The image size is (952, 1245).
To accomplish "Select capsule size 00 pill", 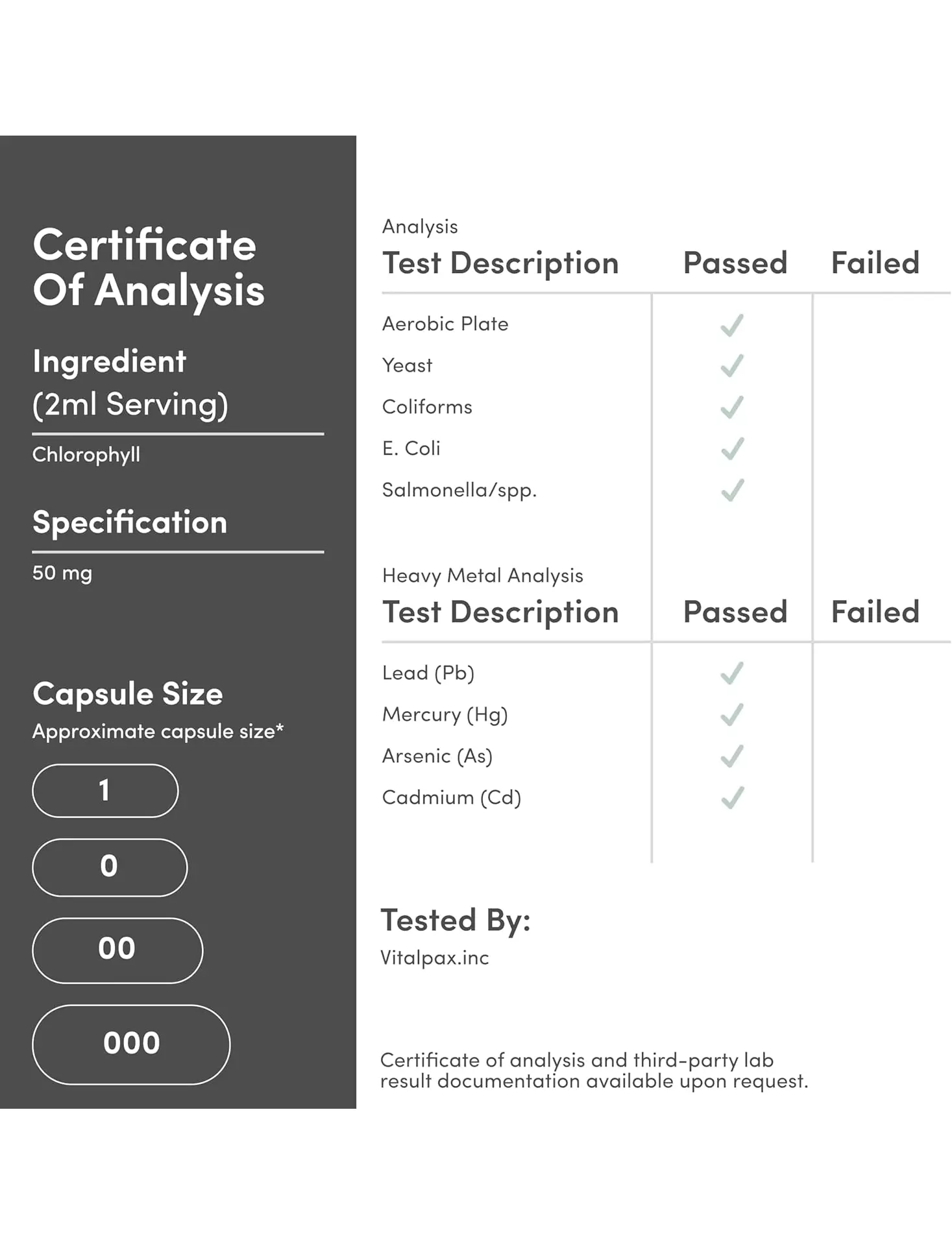I will pyautogui.click(x=117, y=950).
